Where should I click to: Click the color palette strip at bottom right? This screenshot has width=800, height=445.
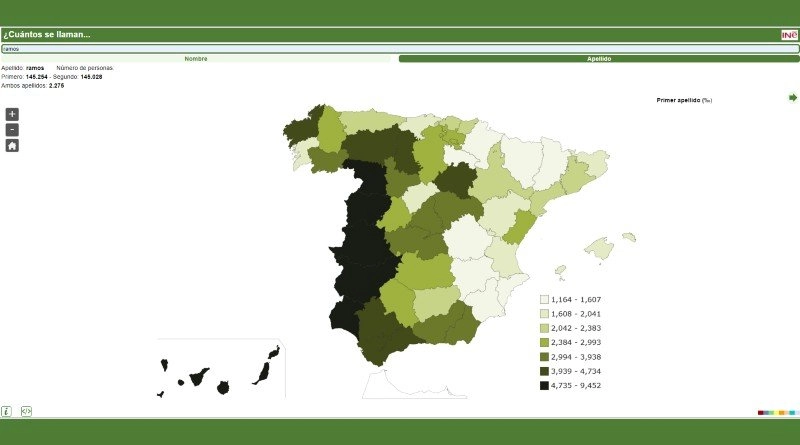pos(778,412)
